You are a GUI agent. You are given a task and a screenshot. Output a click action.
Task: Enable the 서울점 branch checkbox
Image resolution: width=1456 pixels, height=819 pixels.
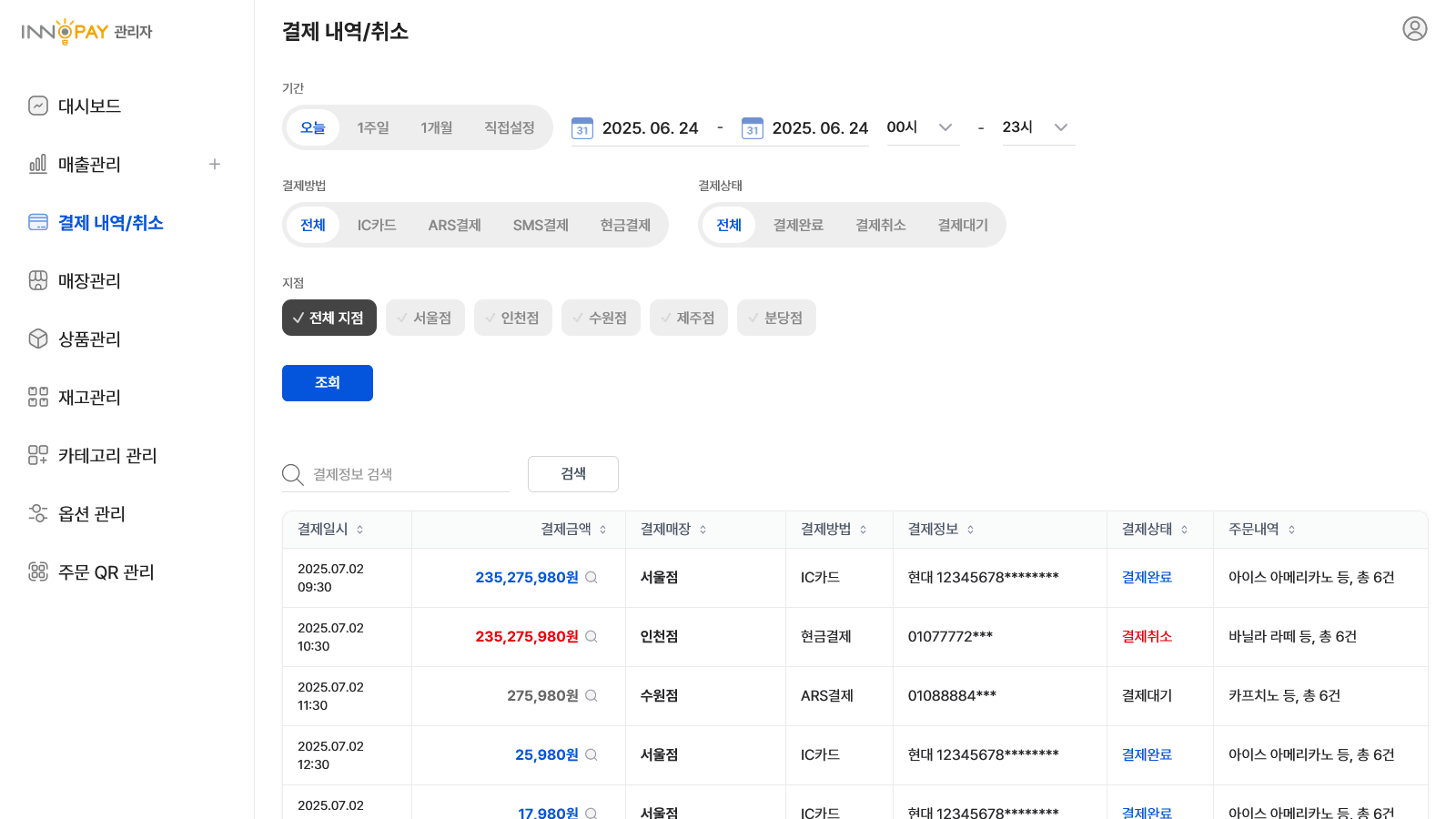[425, 318]
